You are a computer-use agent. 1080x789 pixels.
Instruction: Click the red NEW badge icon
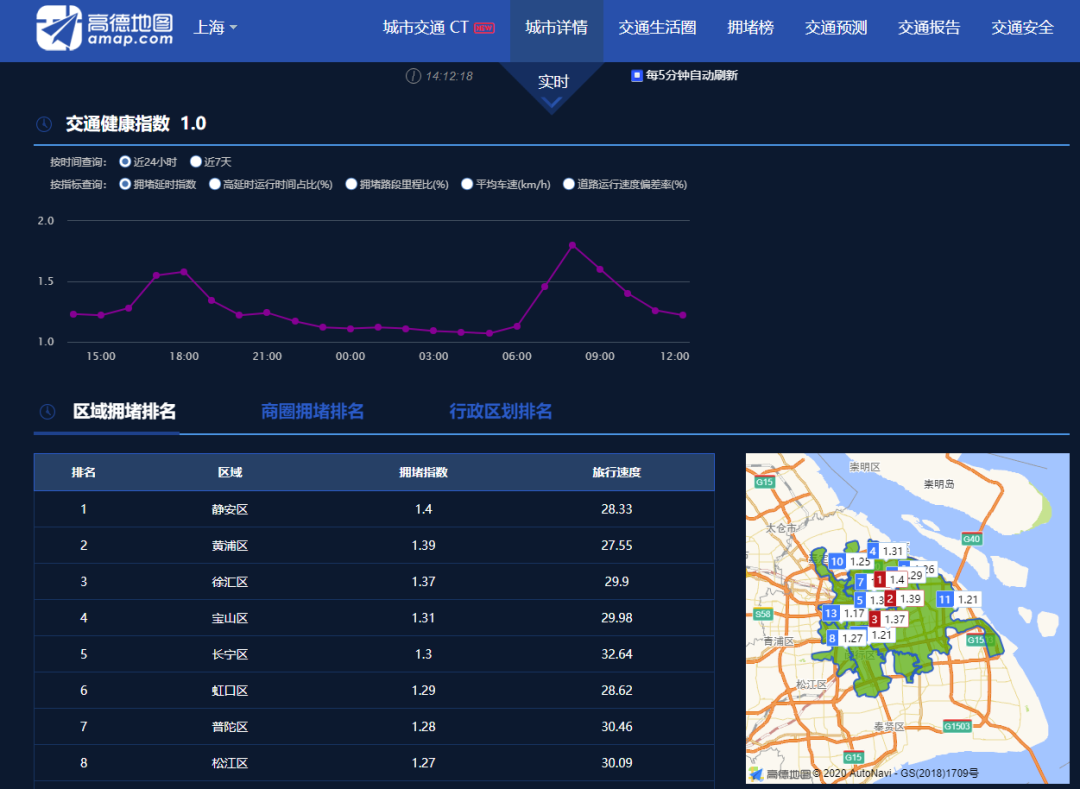pos(484,28)
